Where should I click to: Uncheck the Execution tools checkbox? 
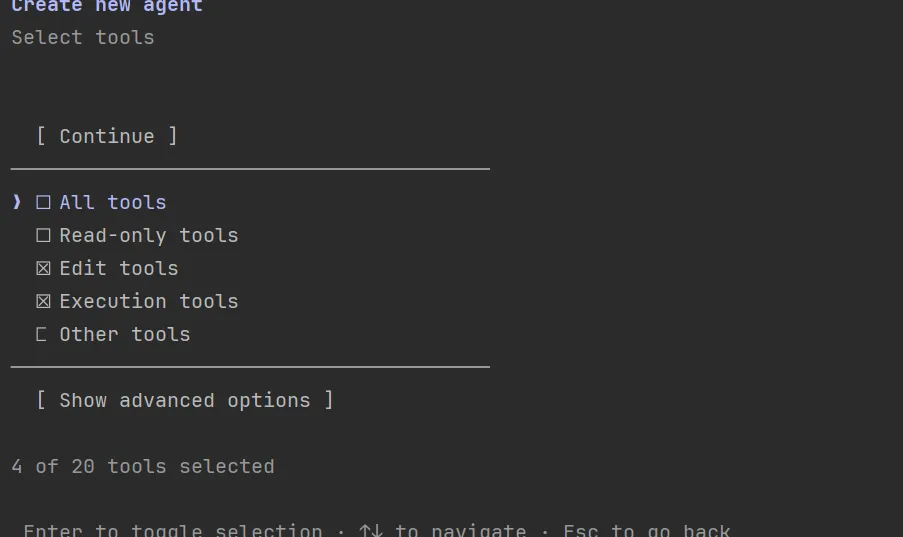coord(43,302)
